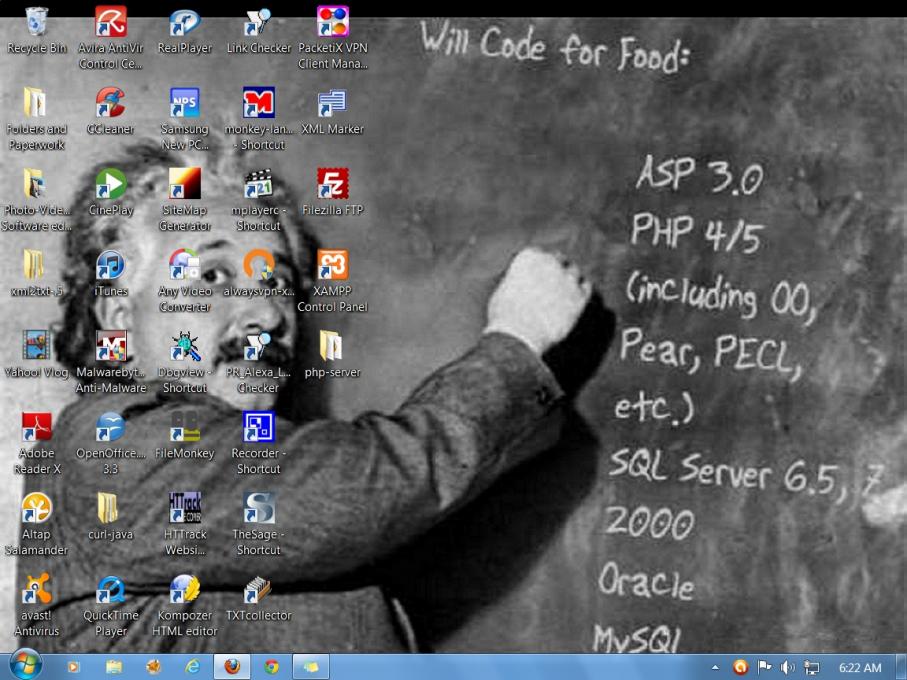Open Folders and Paperwork folder
Image resolution: width=907 pixels, height=680 pixels.
point(36,103)
